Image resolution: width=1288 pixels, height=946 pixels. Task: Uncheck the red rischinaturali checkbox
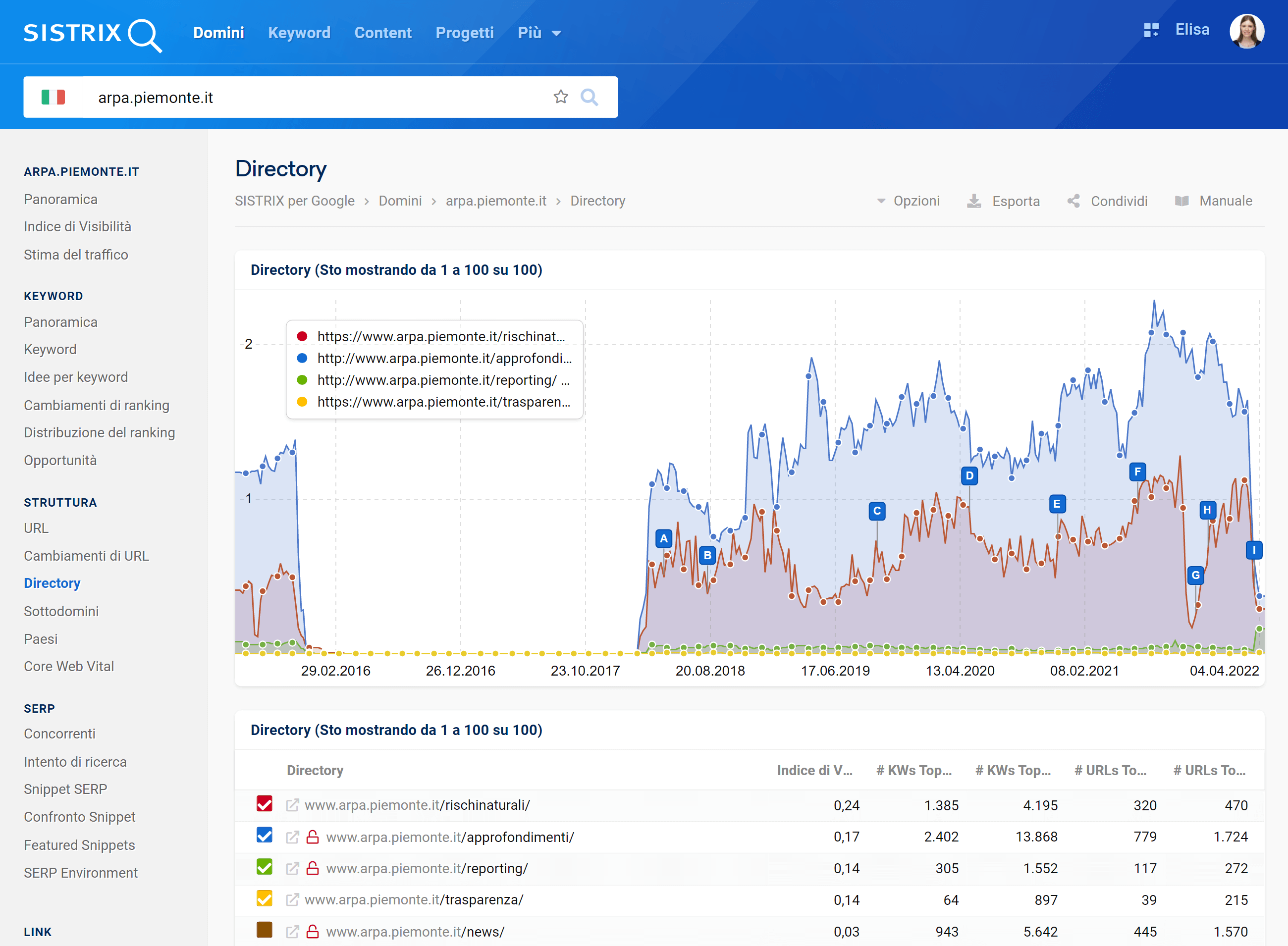(x=264, y=804)
